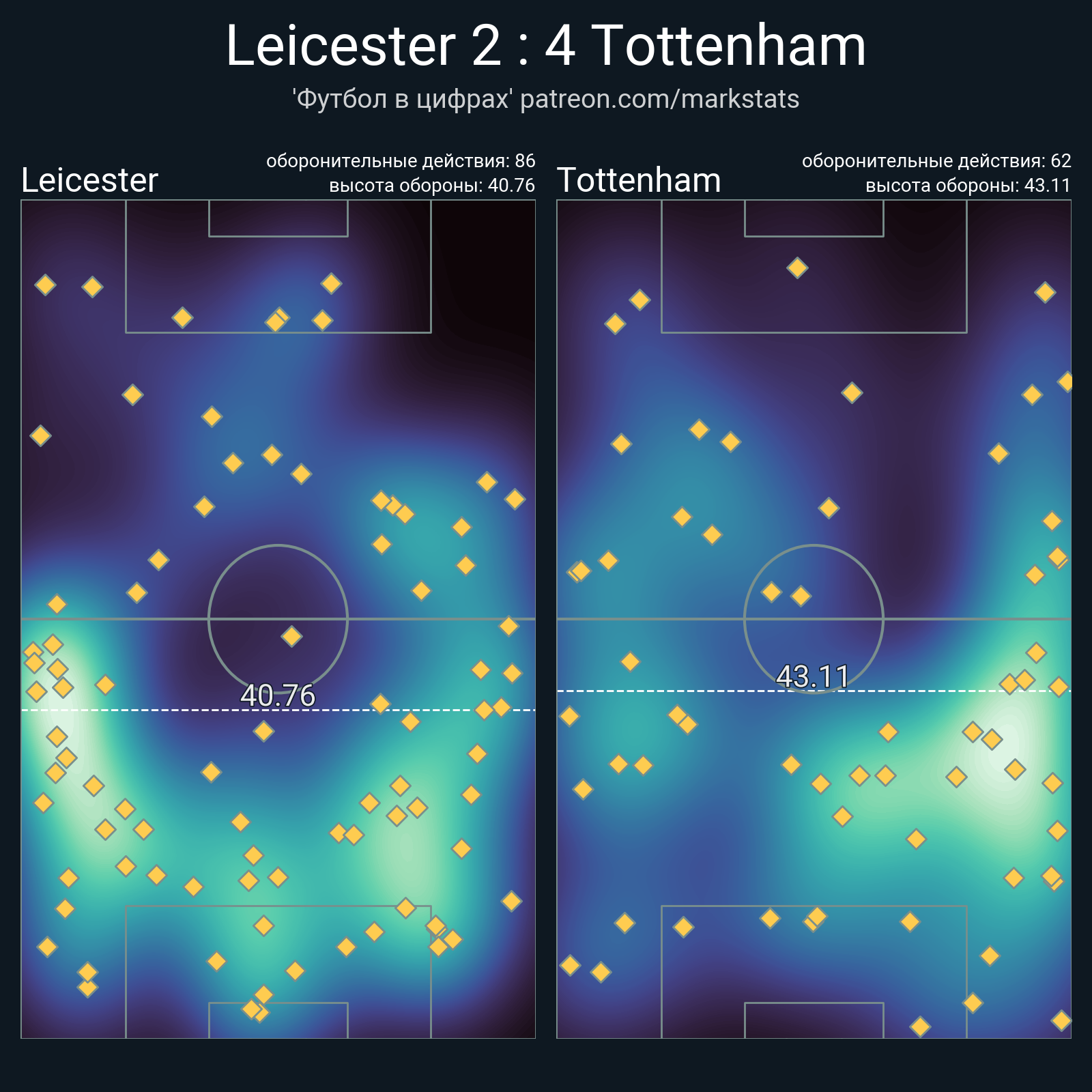Click the leftmost diamond in Leicester's top-left corner
The image size is (1092, 1092).
coord(45,285)
